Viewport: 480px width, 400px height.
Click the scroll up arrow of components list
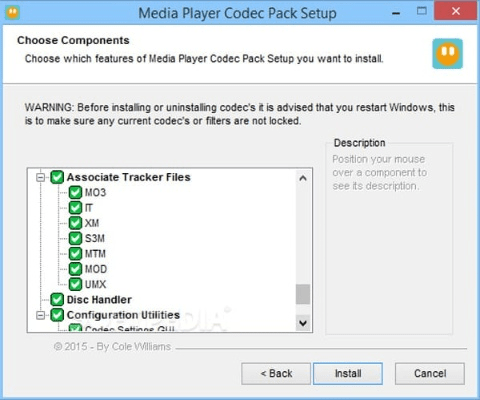click(303, 178)
